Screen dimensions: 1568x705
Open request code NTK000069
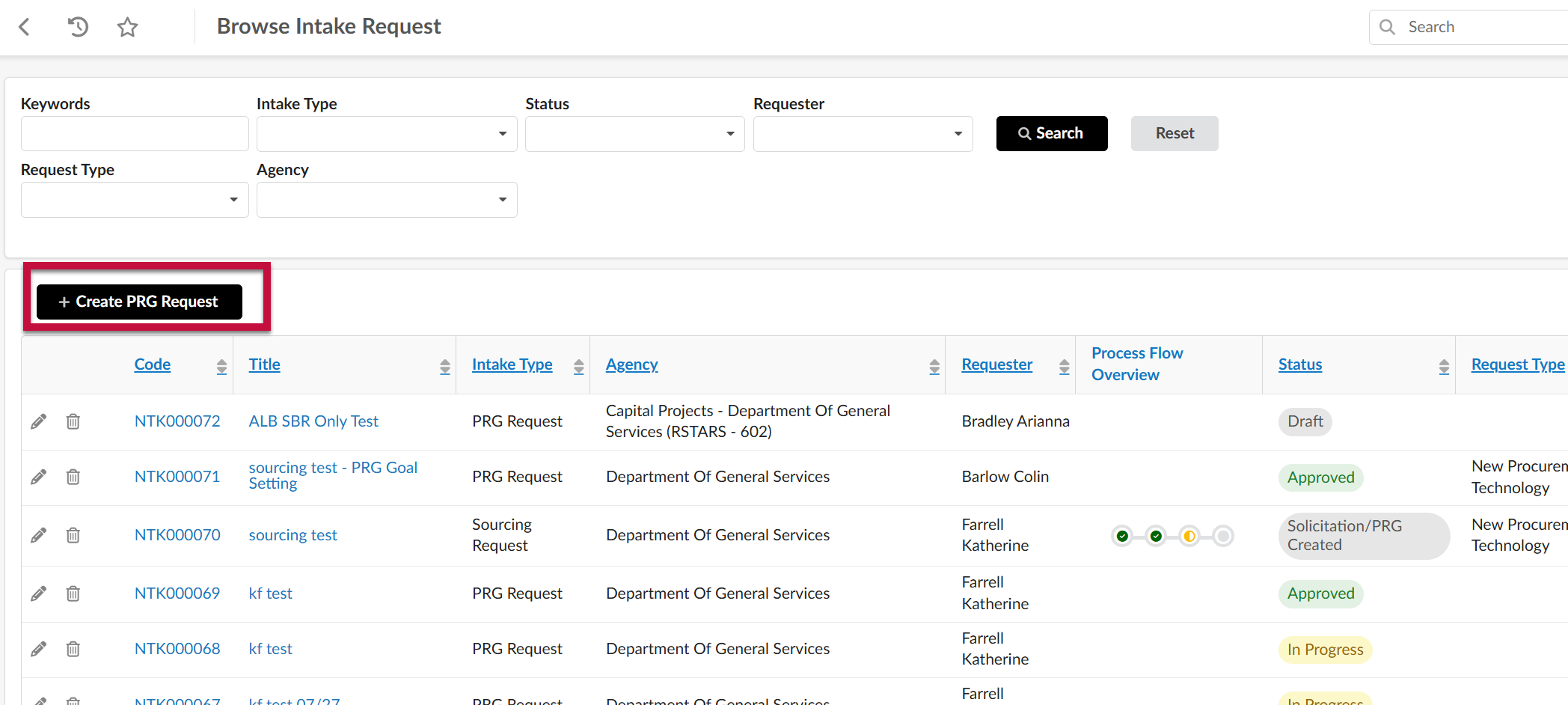(177, 593)
